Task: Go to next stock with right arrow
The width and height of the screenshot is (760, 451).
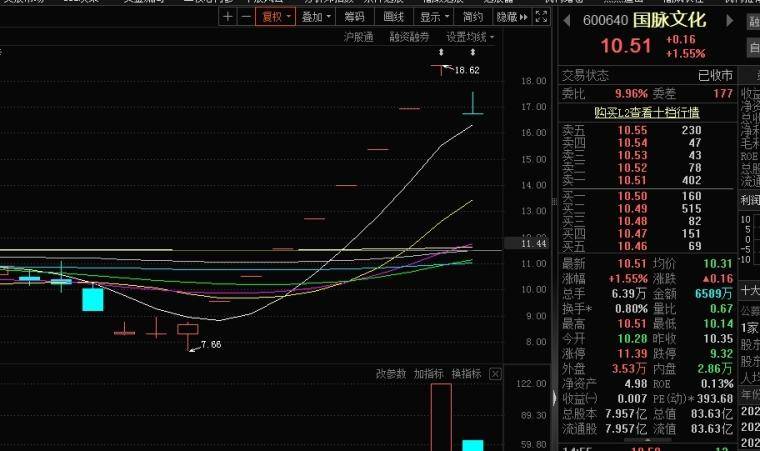Action: (x=729, y=20)
